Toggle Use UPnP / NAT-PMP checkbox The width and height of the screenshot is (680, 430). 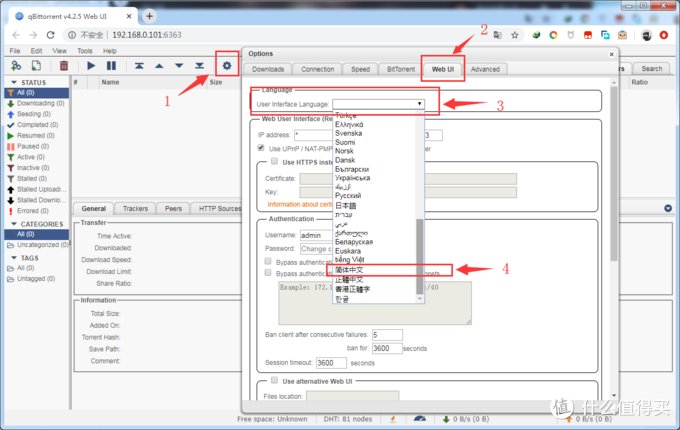pos(261,148)
